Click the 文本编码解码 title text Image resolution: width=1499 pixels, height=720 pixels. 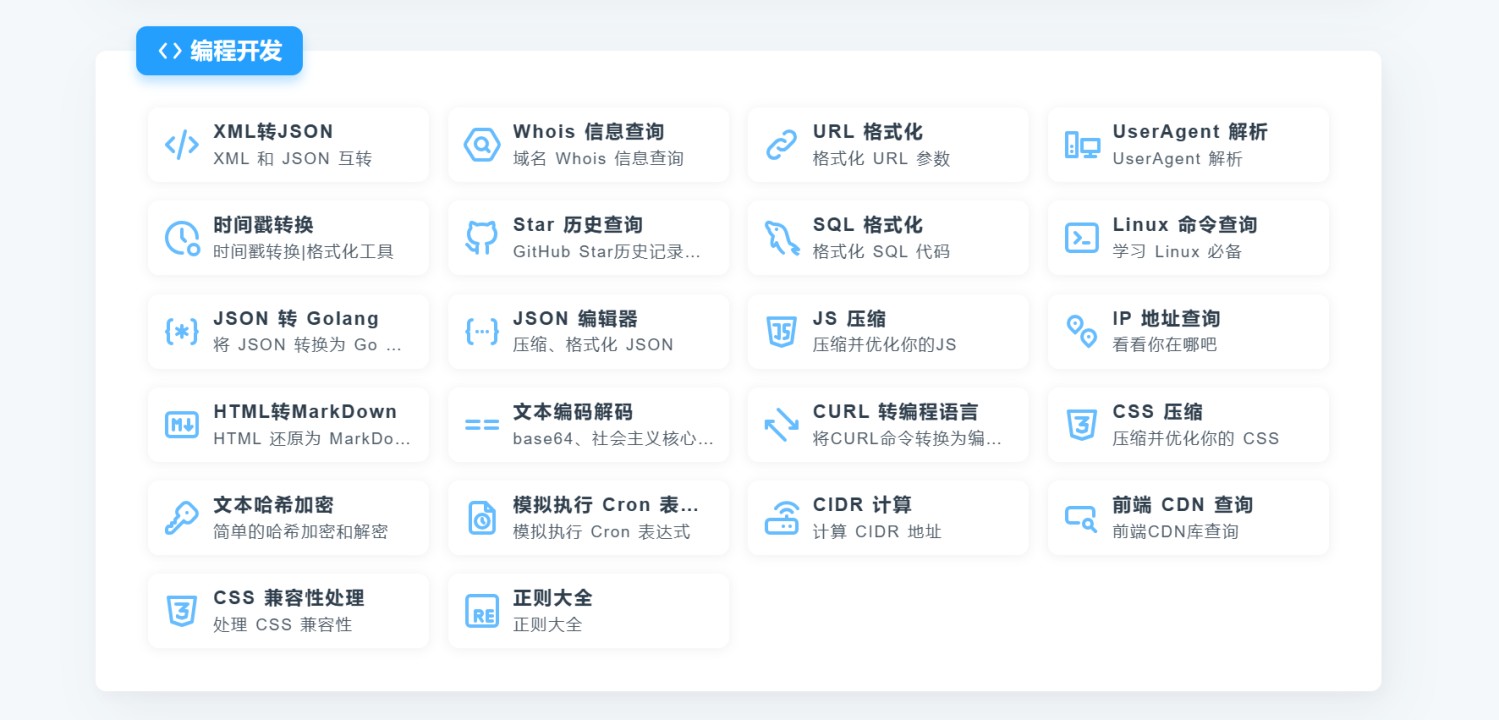coord(573,412)
